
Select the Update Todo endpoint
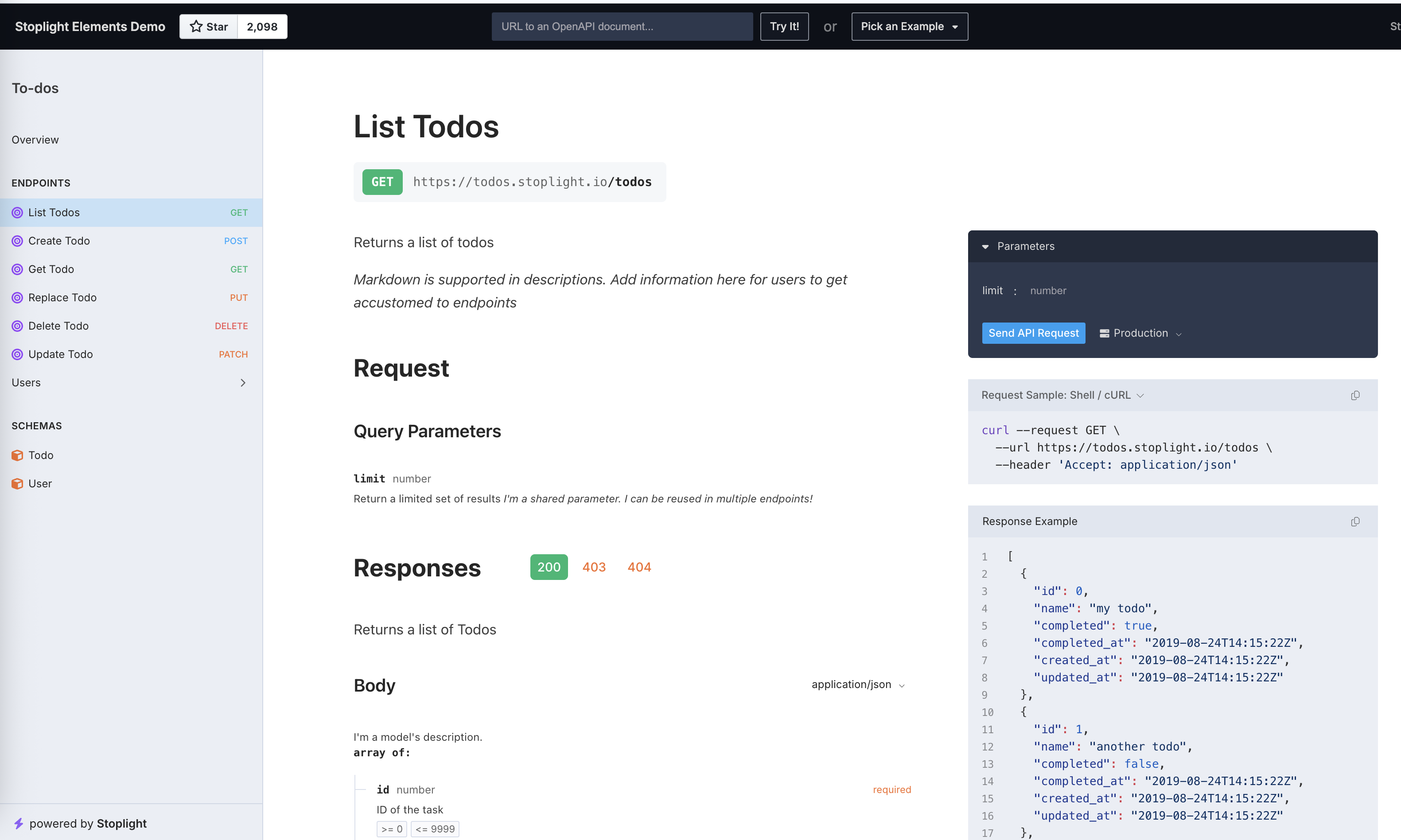131,354
